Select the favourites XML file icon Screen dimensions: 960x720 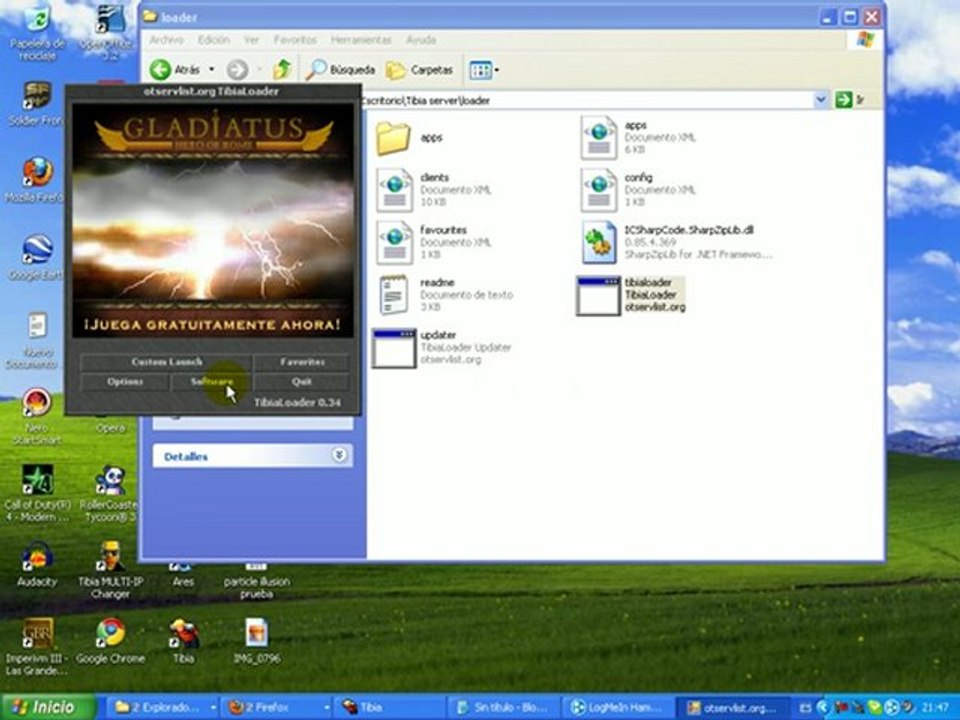[x=394, y=242]
